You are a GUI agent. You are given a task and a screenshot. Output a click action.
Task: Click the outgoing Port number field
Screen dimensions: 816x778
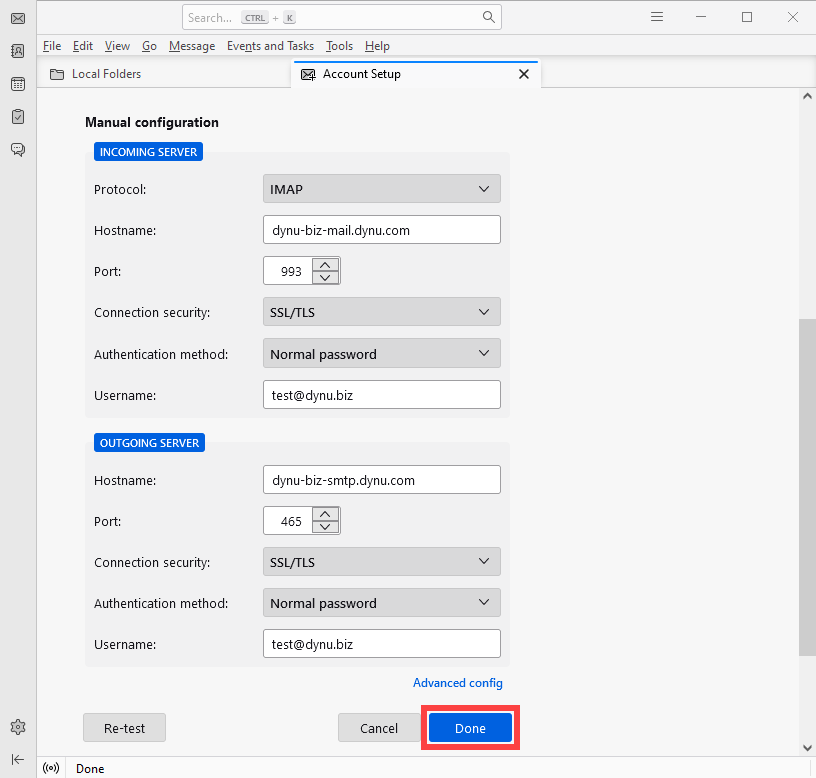(x=288, y=520)
